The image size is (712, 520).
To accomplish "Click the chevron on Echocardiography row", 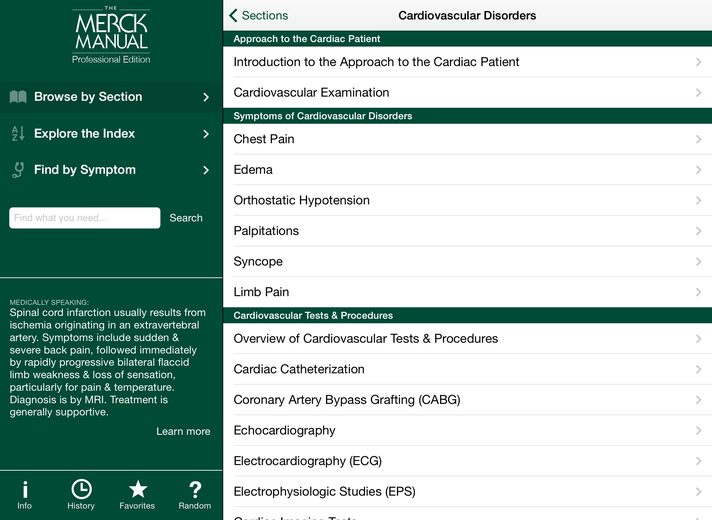I will point(698,431).
